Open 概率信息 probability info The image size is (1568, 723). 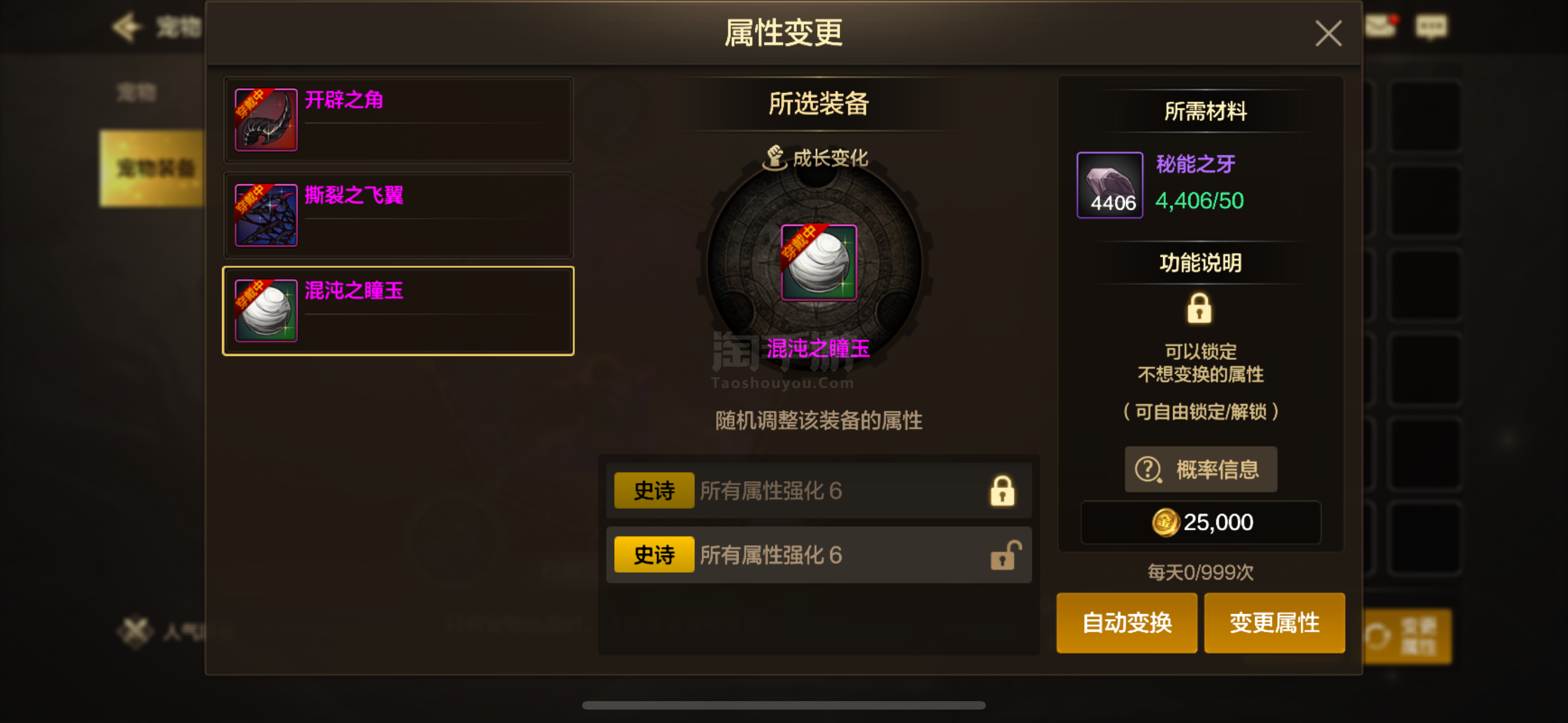(x=1200, y=470)
